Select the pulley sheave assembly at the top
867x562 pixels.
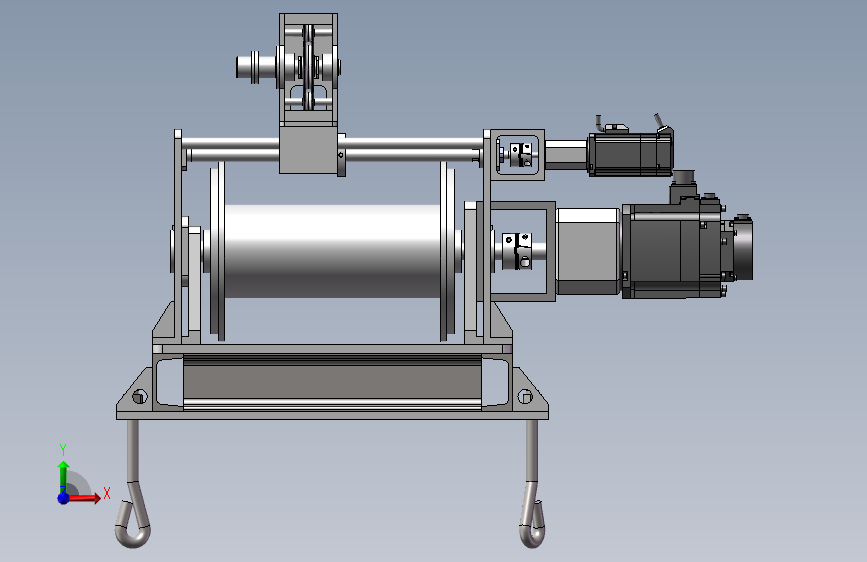pos(309,67)
